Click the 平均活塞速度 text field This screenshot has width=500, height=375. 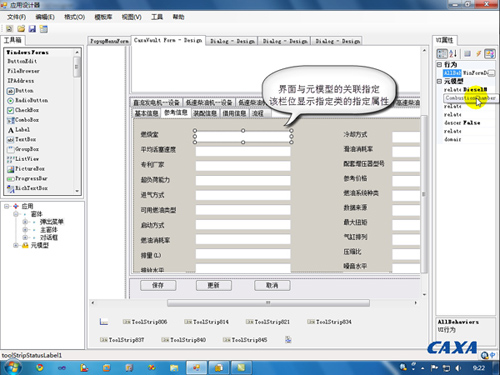click(243, 151)
